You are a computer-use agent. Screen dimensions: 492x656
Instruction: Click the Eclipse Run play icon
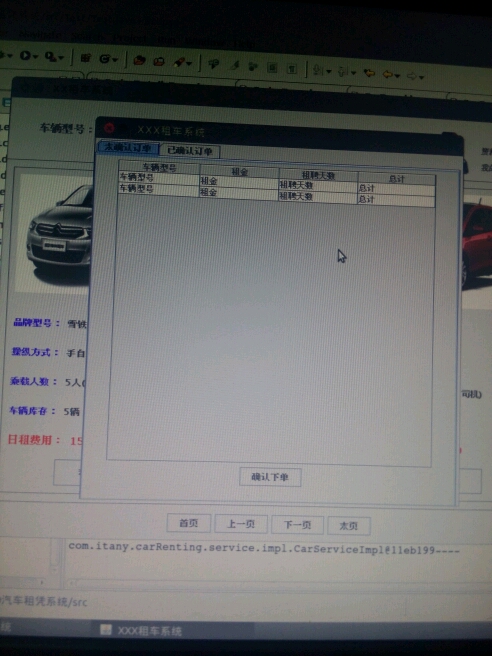coord(25,55)
